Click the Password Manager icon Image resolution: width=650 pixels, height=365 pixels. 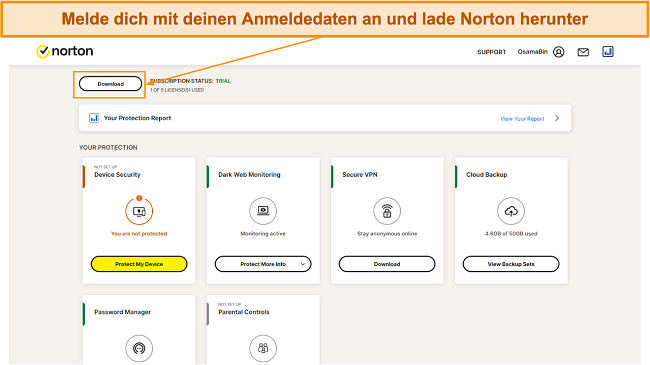coord(139,348)
